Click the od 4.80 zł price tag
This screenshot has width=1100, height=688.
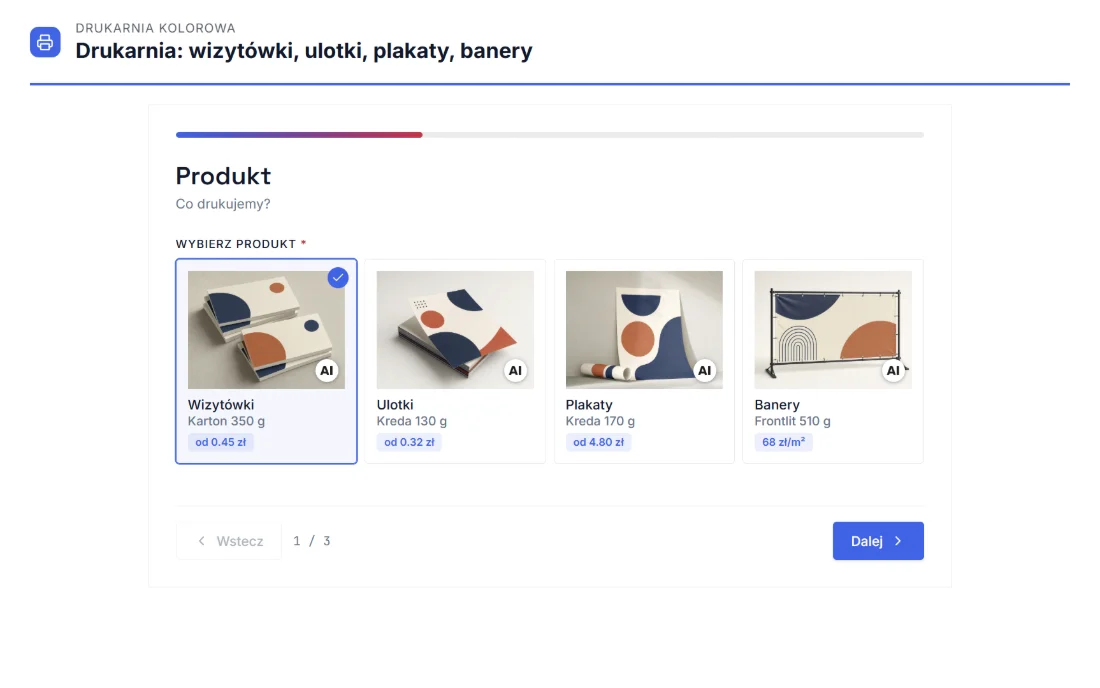(598, 442)
